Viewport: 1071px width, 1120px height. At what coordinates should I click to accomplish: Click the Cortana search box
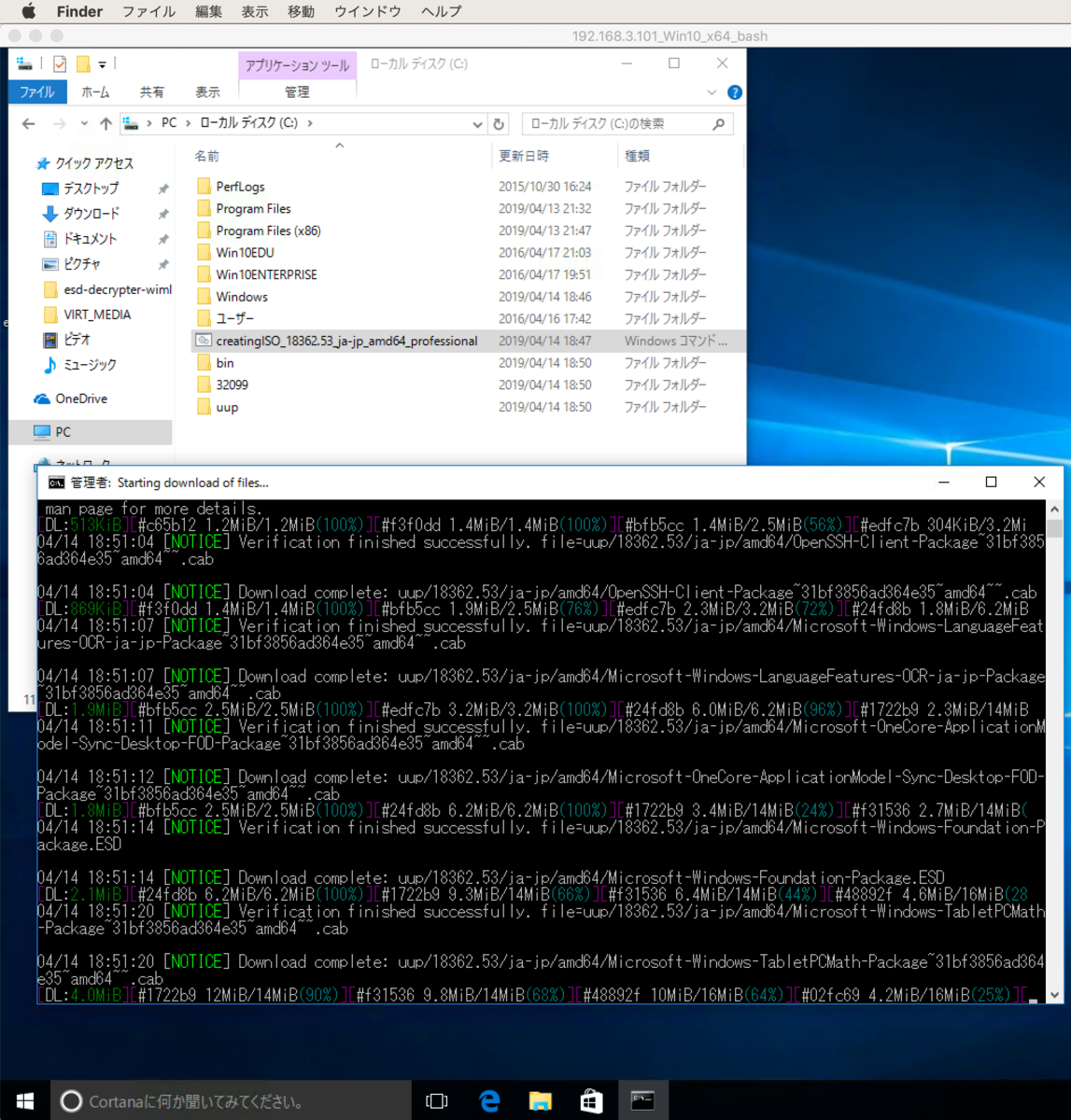coord(231,1101)
